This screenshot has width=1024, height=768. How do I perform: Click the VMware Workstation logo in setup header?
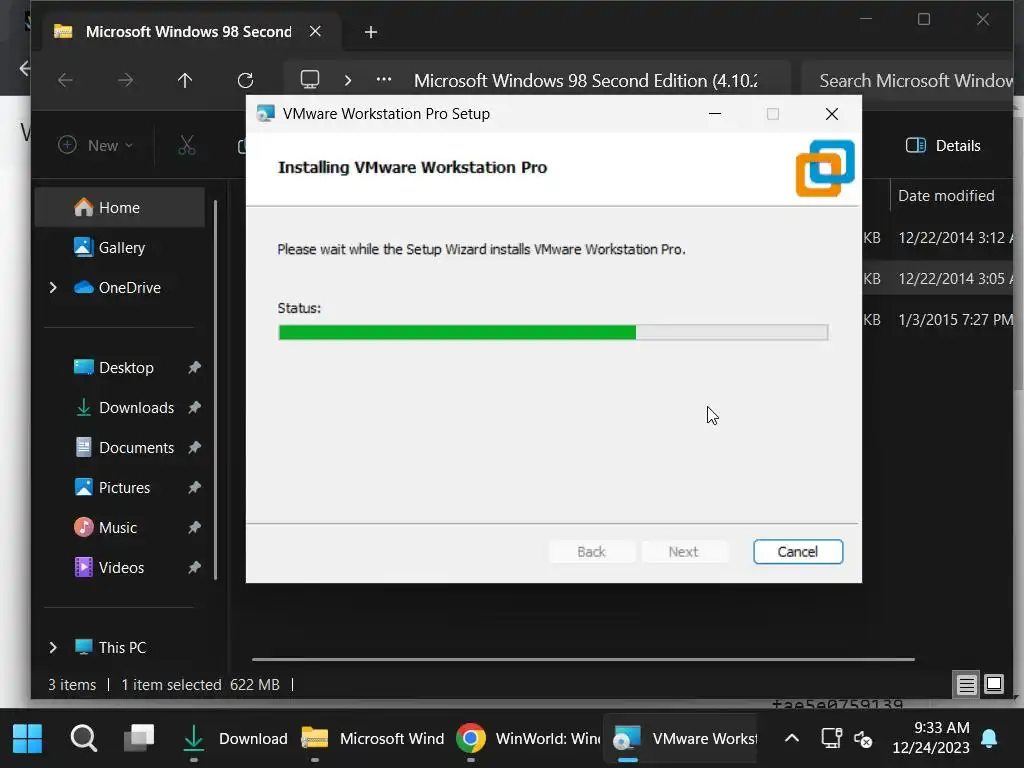click(825, 168)
